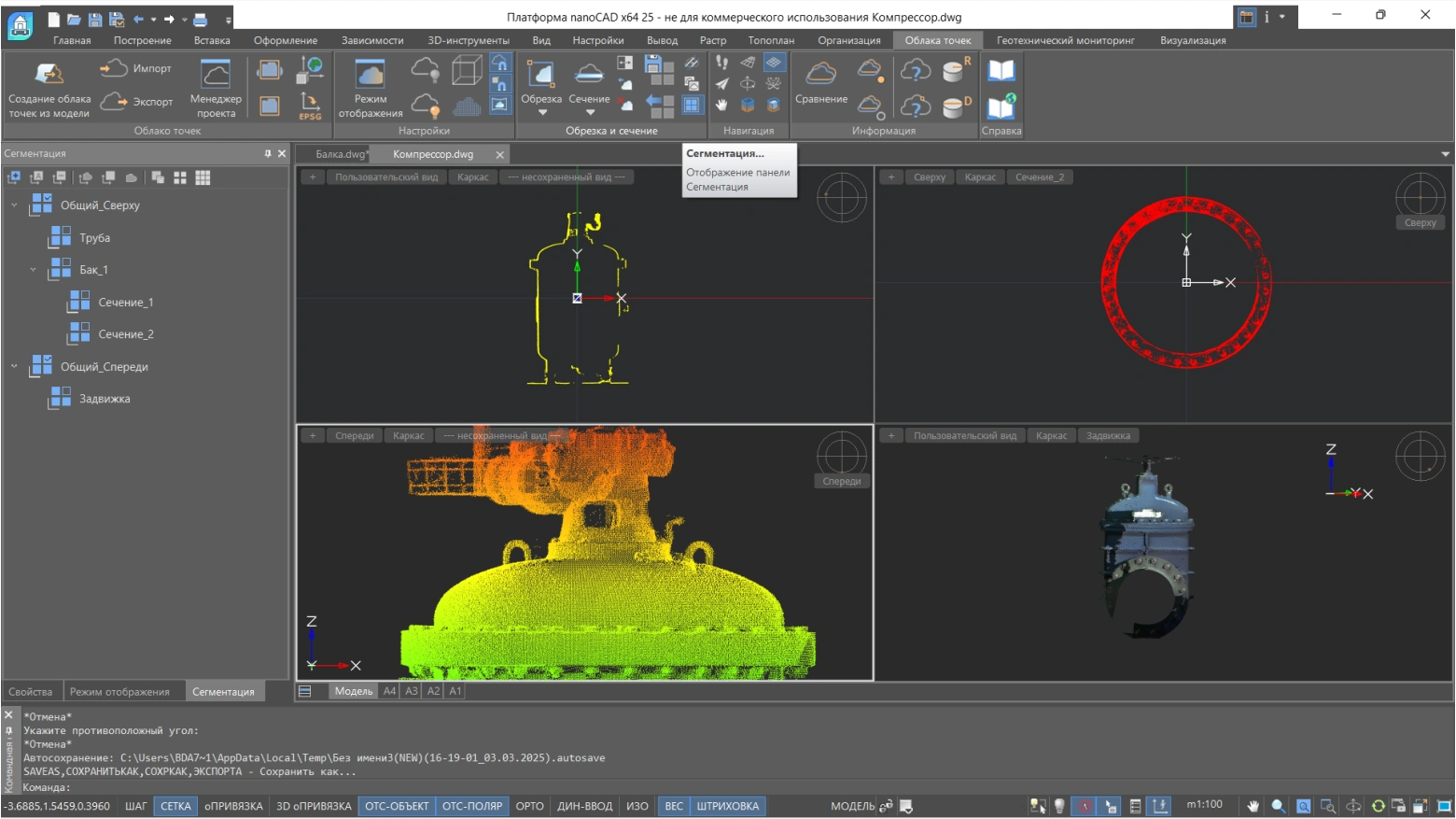The width and height of the screenshot is (1456, 819).
Task: Enable ШАГ snap step mode
Action: click(x=136, y=806)
